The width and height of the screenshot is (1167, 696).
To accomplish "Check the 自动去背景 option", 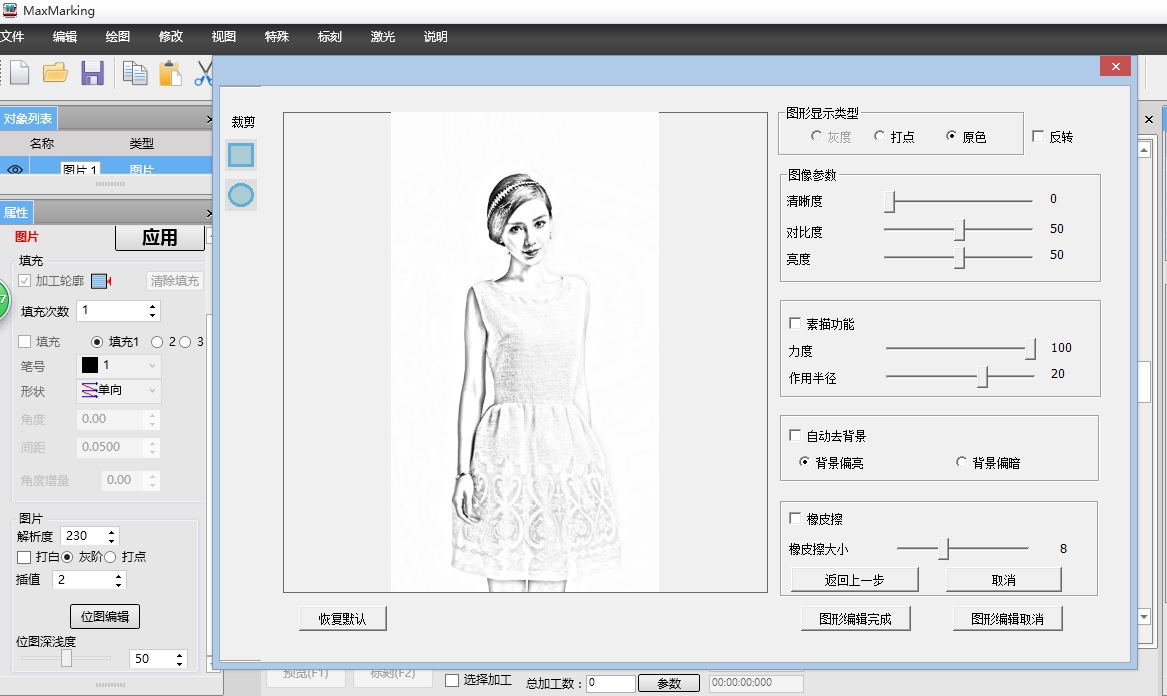I will [x=796, y=436].
